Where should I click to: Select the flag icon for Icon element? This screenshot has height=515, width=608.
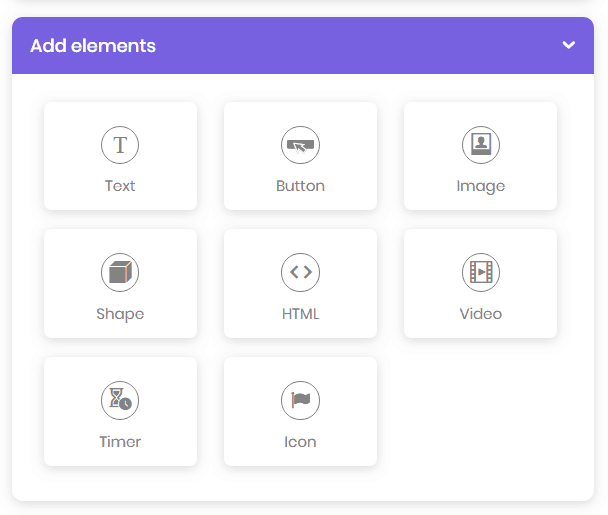300,400
